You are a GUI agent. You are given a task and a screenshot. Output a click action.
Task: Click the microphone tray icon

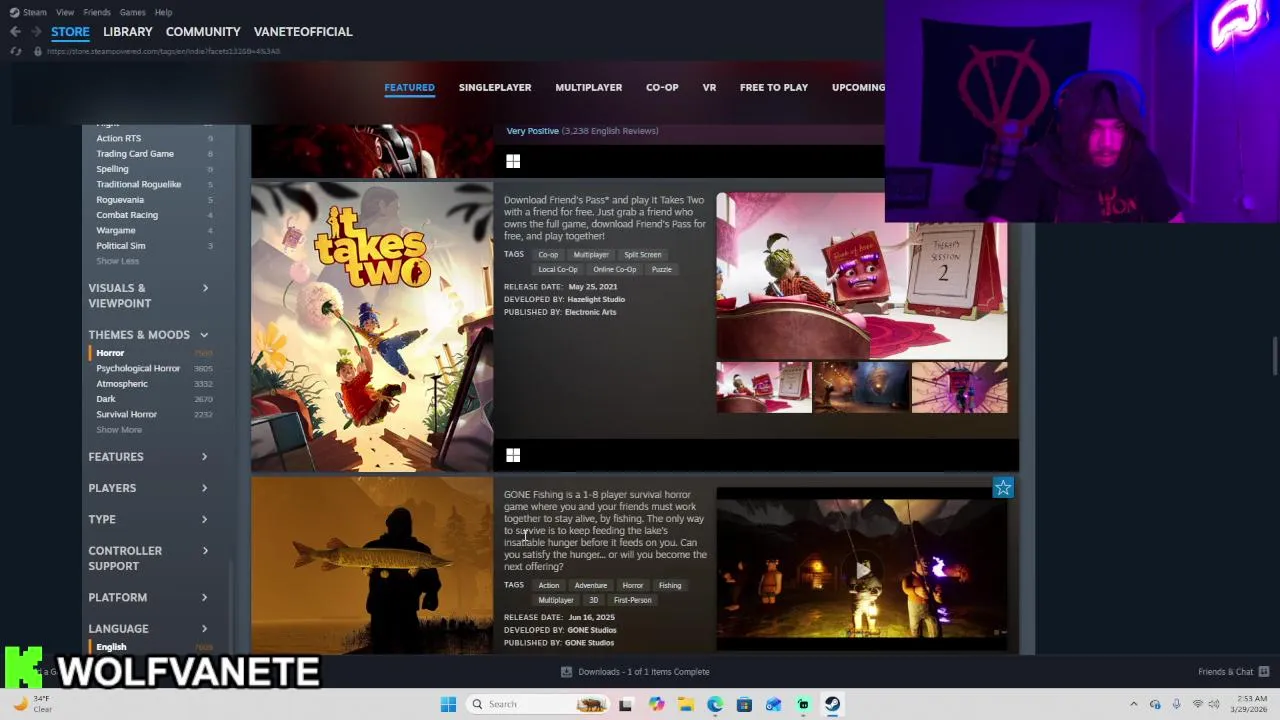(1176, 704)
